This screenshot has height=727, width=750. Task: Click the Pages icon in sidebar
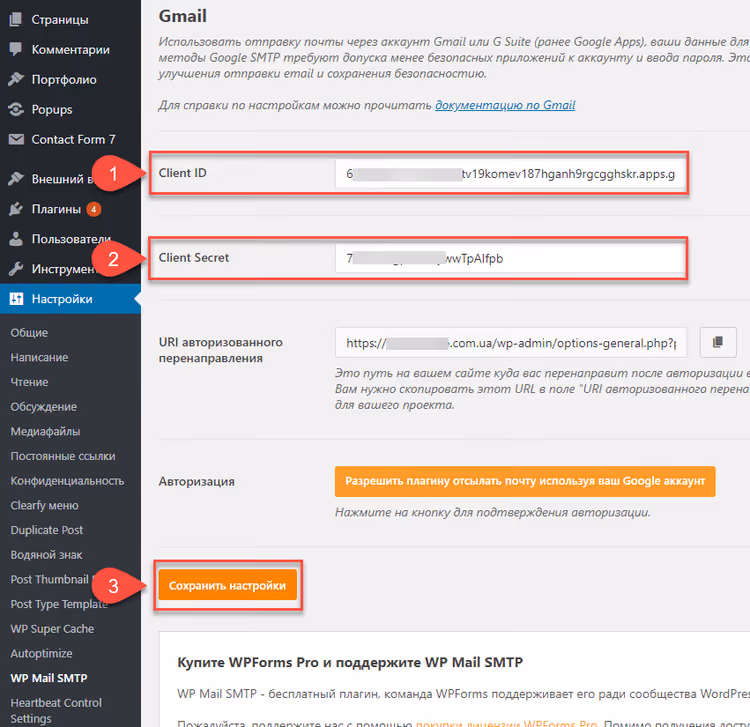pos(16,19)
